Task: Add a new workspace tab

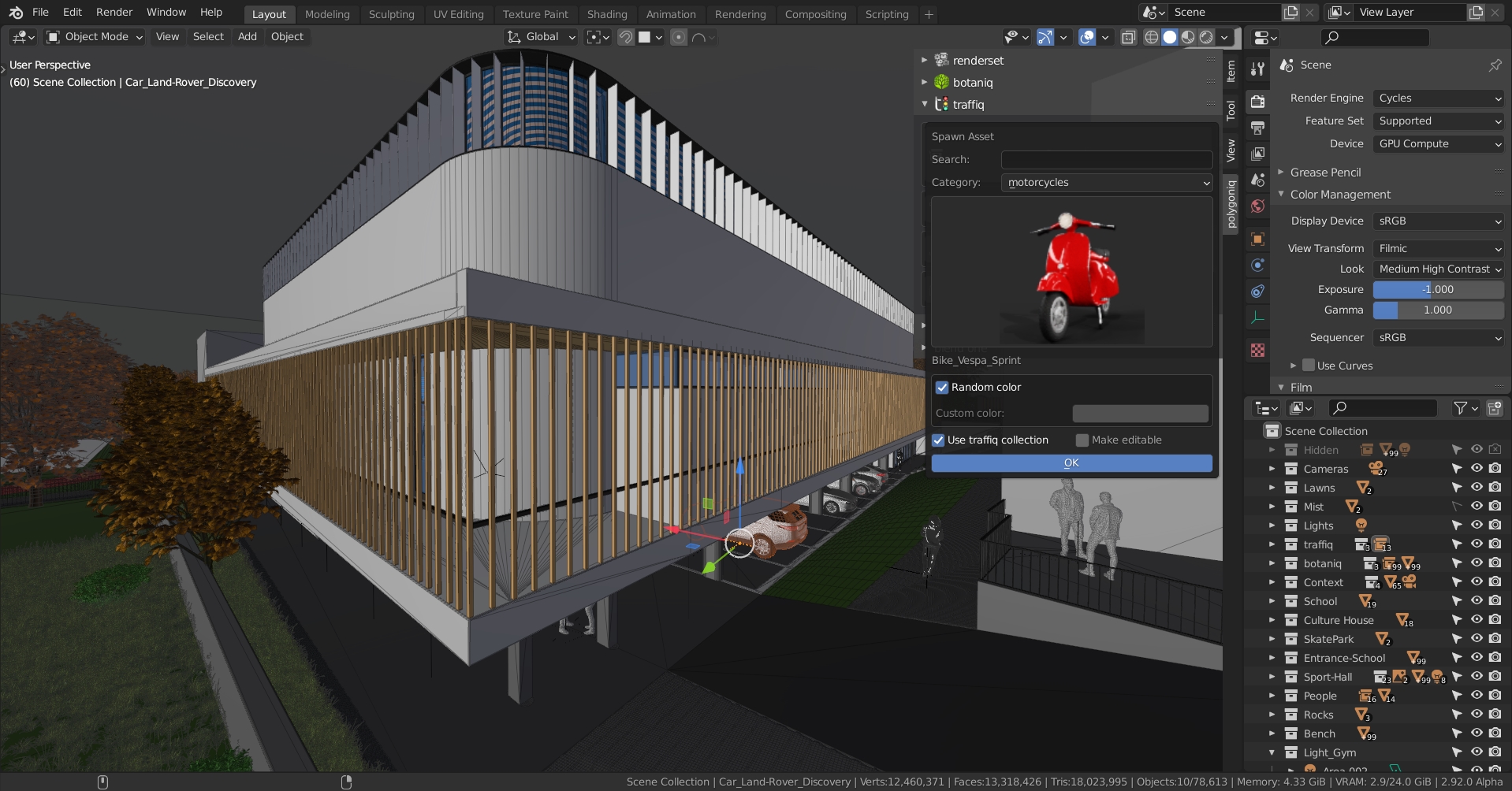Action: [x=929, y=14]
